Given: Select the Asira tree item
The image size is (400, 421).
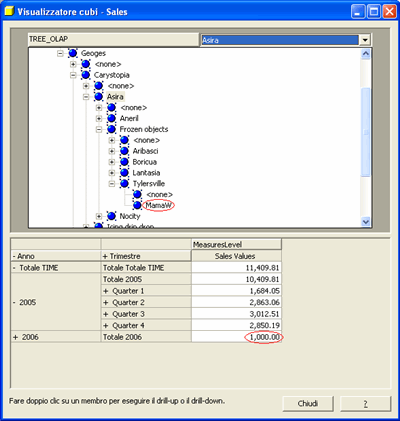Looking at the screenshot, I should click(115, 97).
